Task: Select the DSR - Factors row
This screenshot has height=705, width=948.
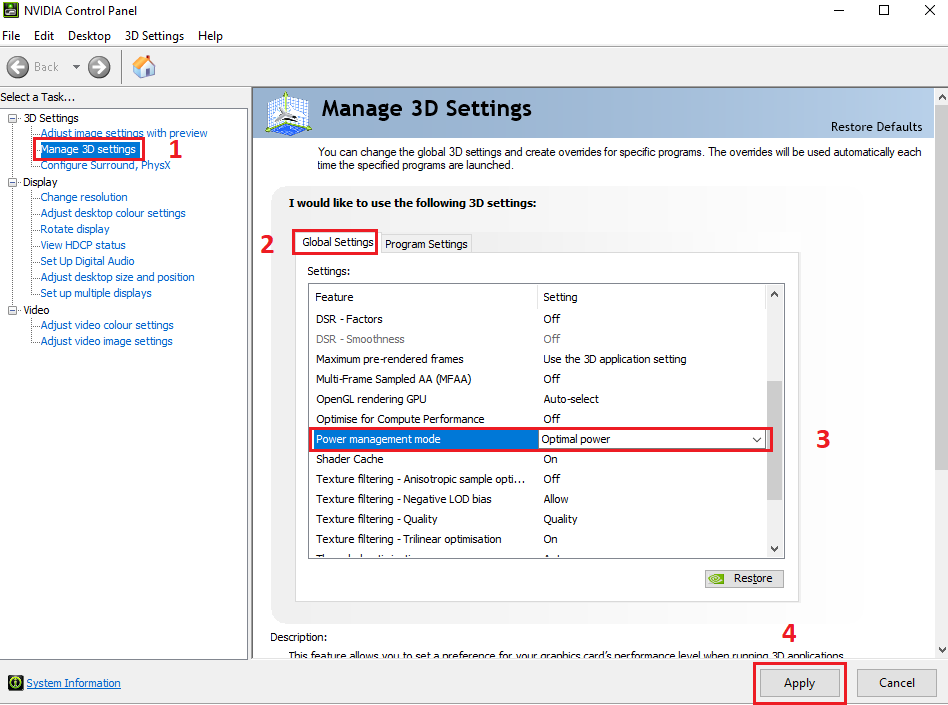Action: click(537, 319)
